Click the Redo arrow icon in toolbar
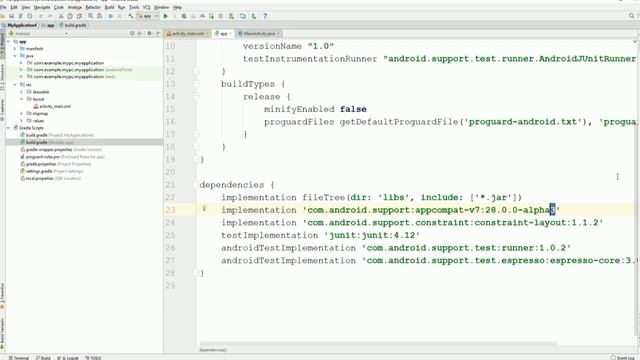Screen dimensions: 640x360 pyautogui.click(x=50, y=16)
